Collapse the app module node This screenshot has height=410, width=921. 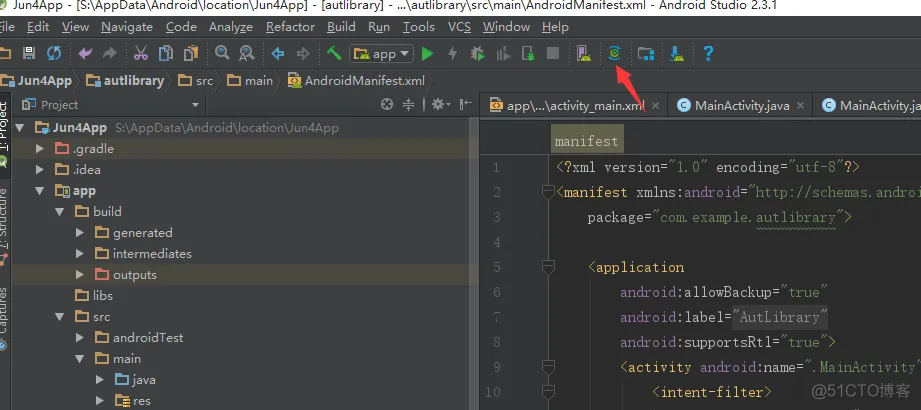click(x=39, y=191)
